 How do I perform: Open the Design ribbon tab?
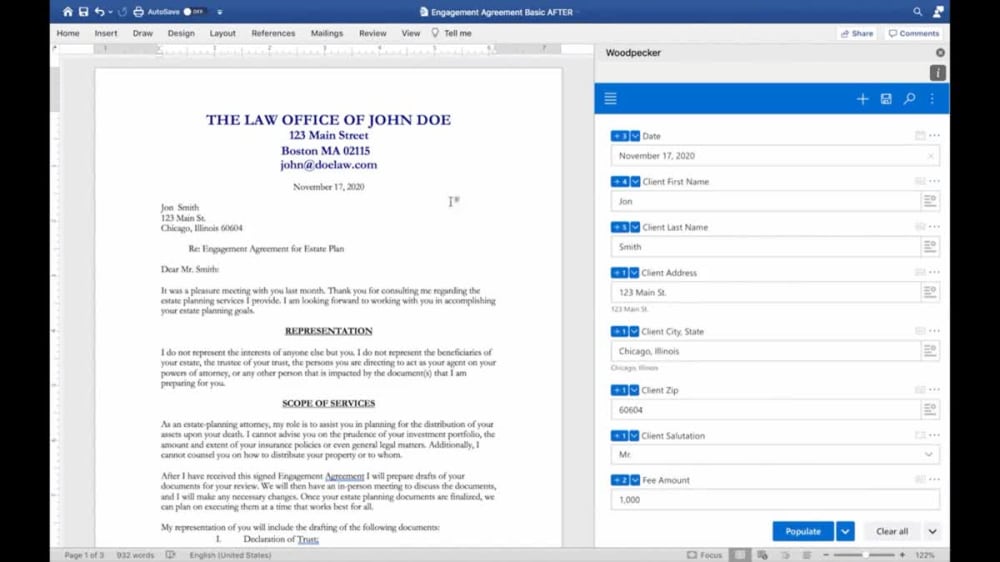(181, 33)
